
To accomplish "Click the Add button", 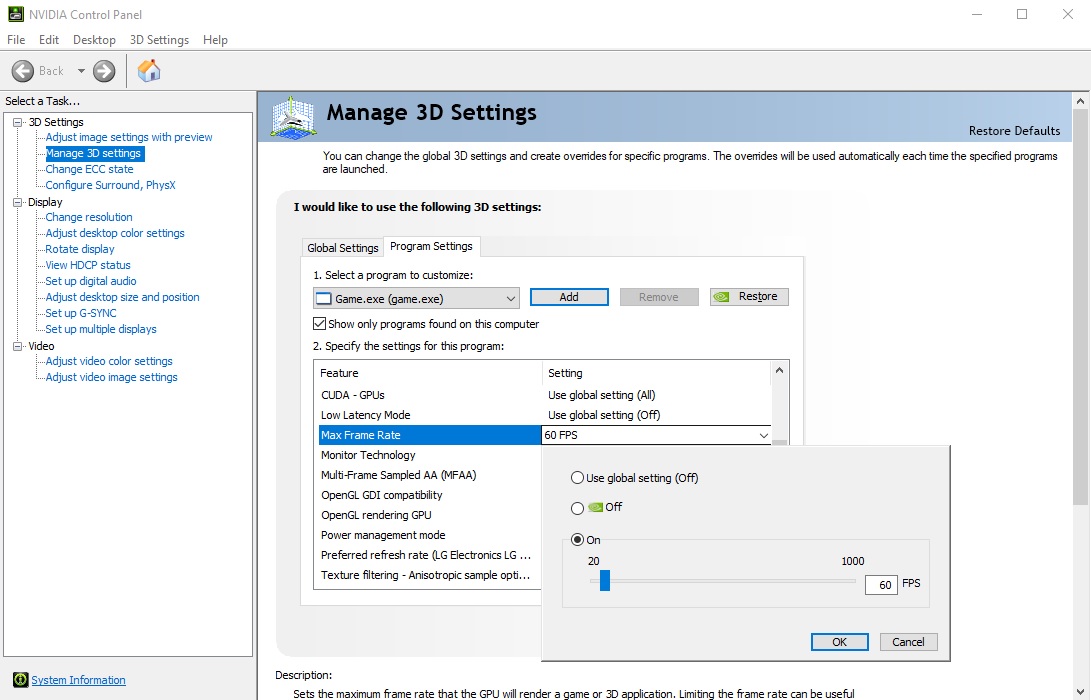I will point(569,297).
